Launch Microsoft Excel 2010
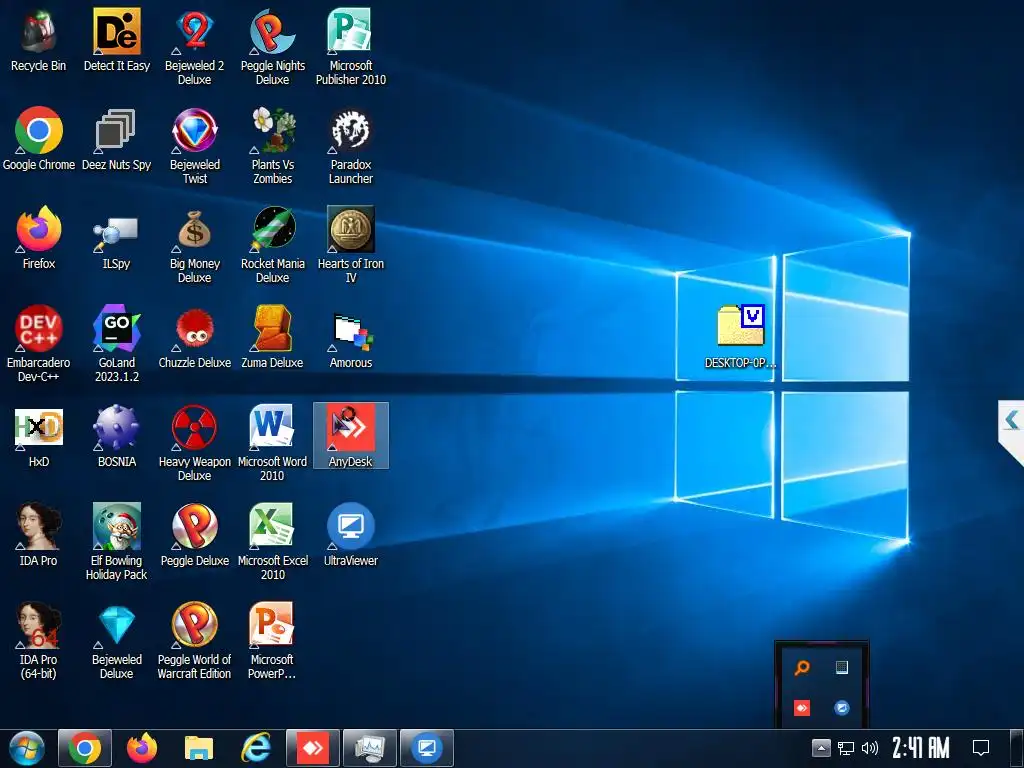 (x=272, y=542)
